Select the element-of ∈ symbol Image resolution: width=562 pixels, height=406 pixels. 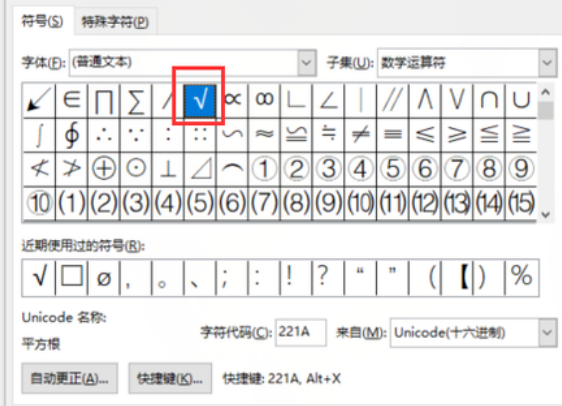pos(71,100)
